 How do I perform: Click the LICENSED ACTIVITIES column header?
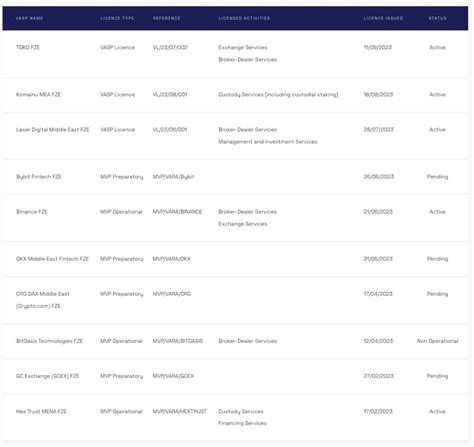tap(244, 18)
